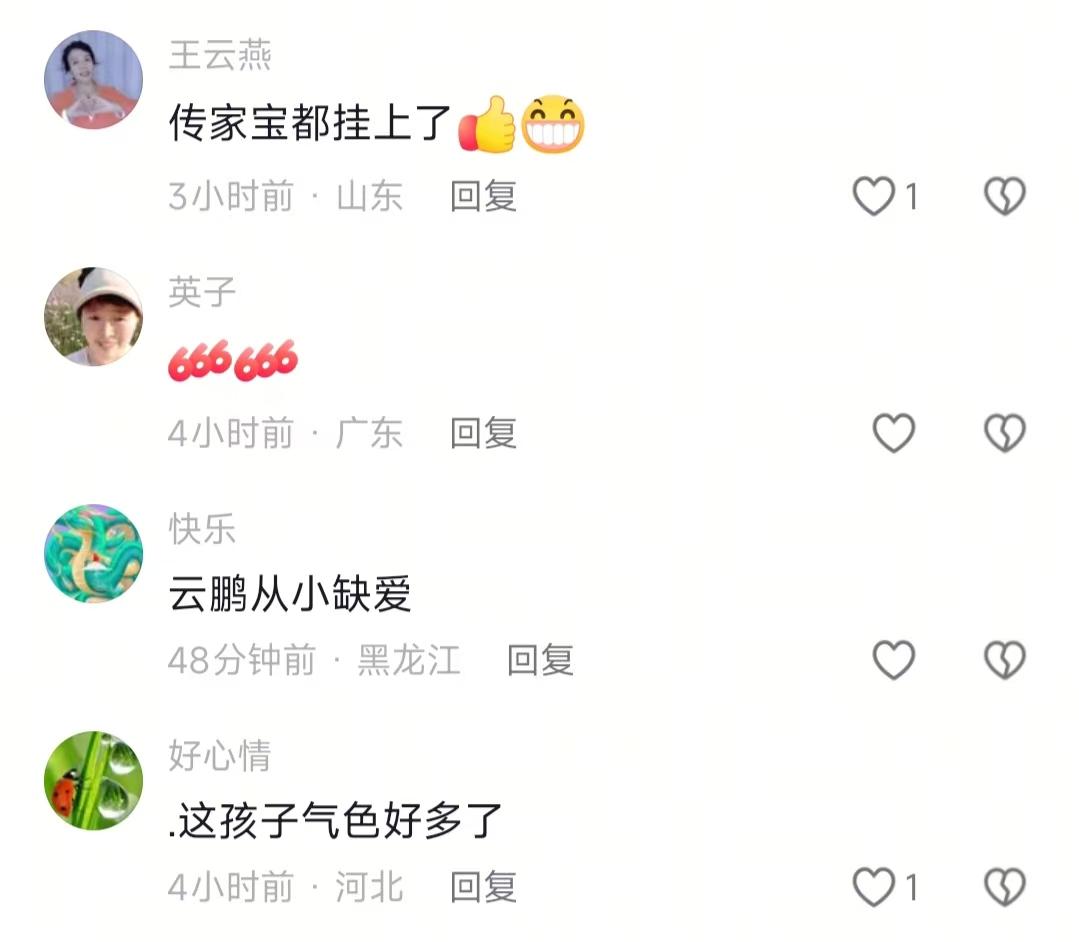The image size is (1079, 942).
Task: Open username 好心情
Action: click(x=220, y=756)
